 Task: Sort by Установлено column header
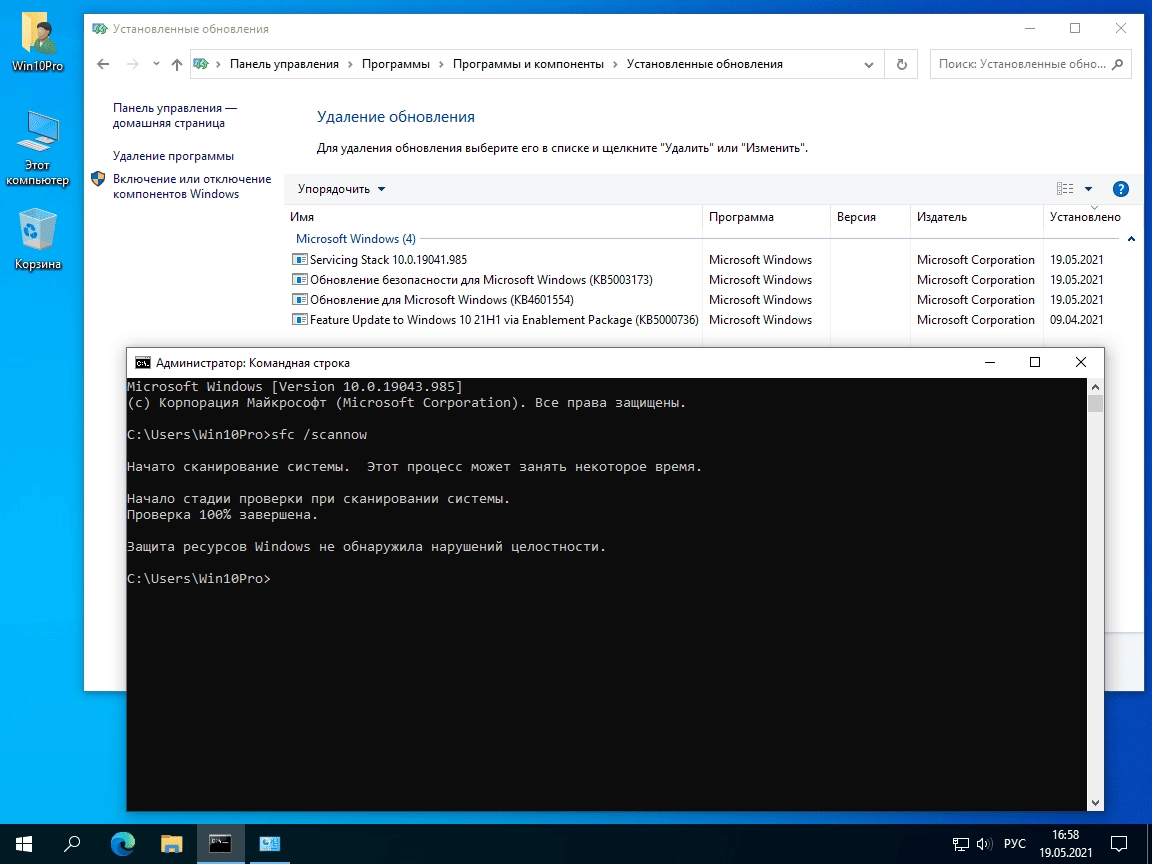(x=1085, y=217)
